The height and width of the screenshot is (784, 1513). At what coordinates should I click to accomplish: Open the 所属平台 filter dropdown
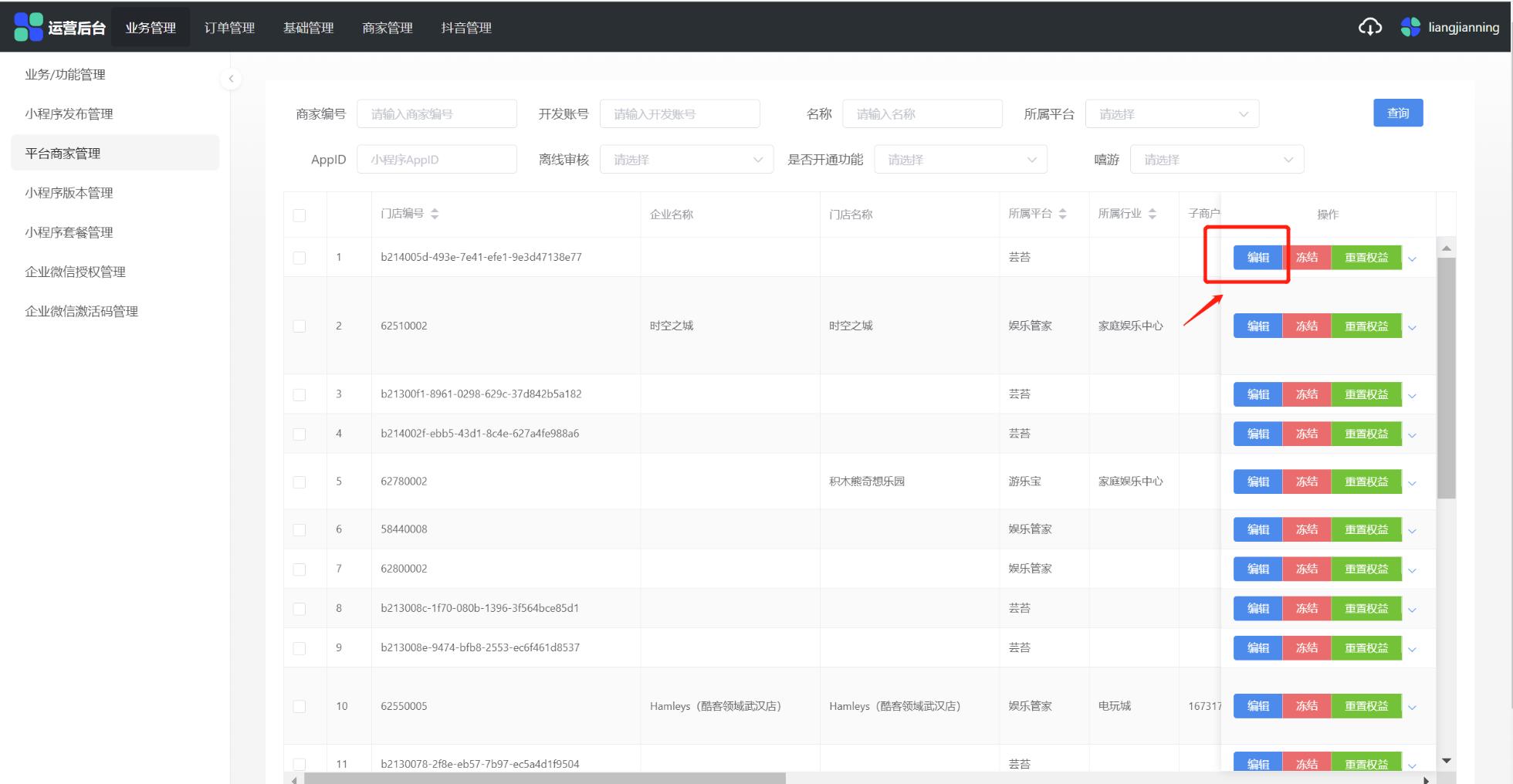tap(1172, 114)
